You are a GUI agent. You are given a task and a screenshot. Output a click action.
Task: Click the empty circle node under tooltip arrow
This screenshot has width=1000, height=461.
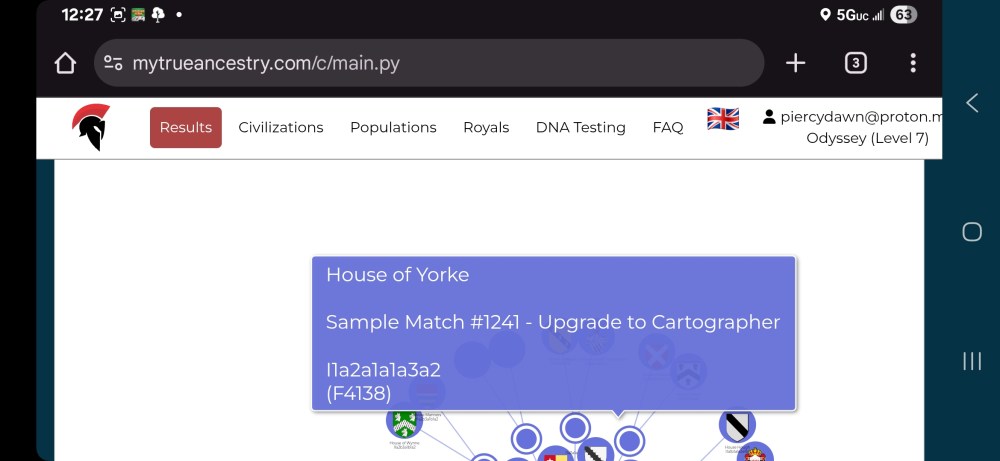coord(629,440)
